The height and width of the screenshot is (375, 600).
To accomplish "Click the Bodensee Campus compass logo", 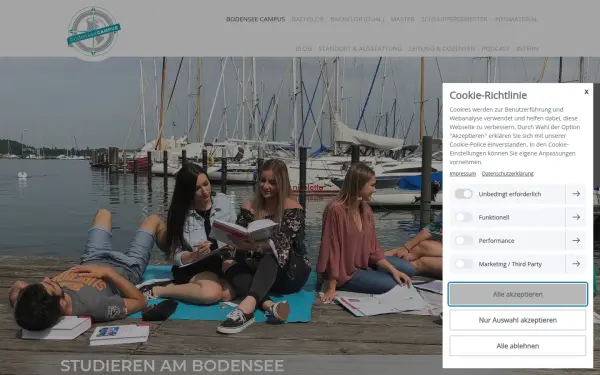I will point(94,33).
